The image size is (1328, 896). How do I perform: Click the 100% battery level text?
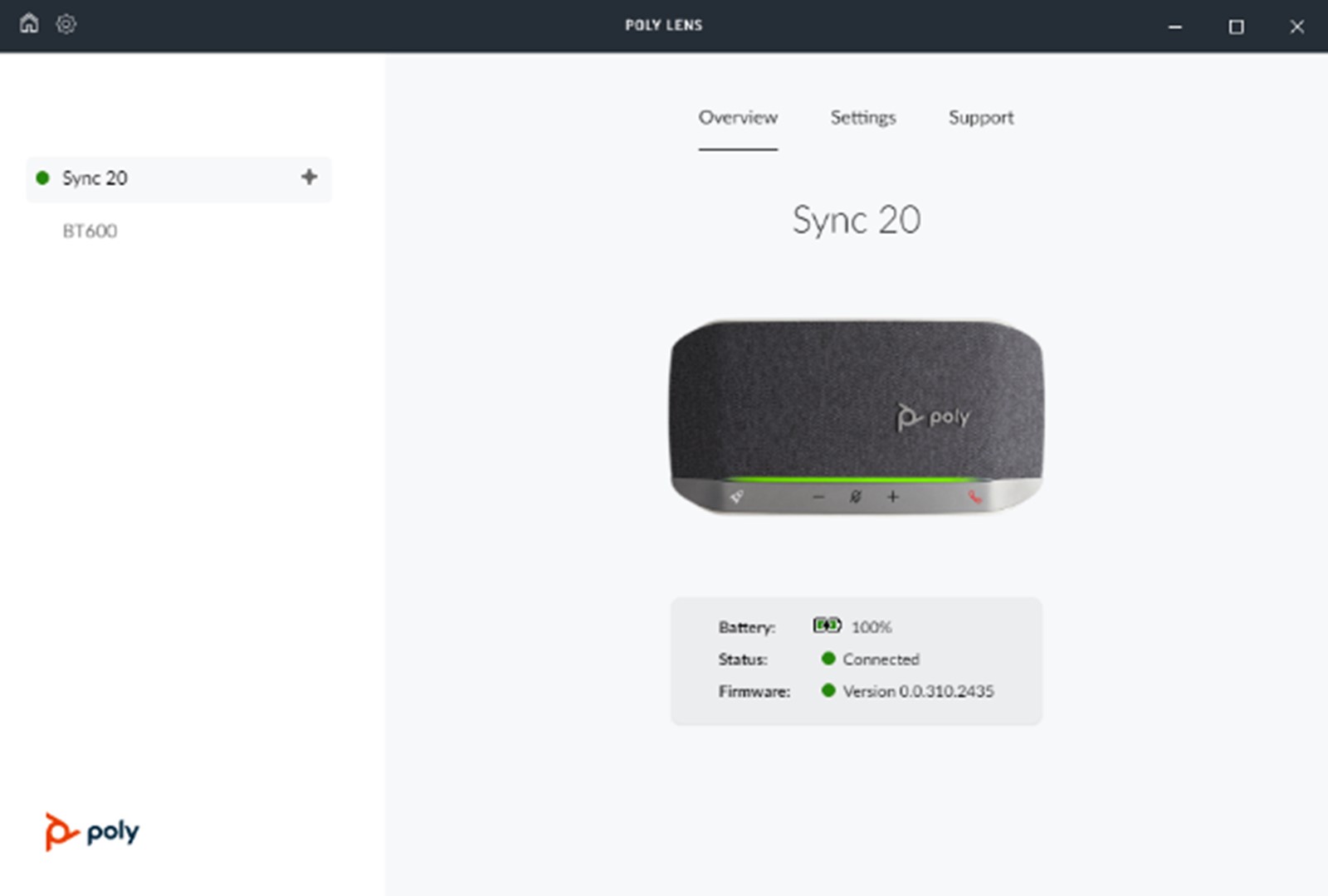(871, 627)
